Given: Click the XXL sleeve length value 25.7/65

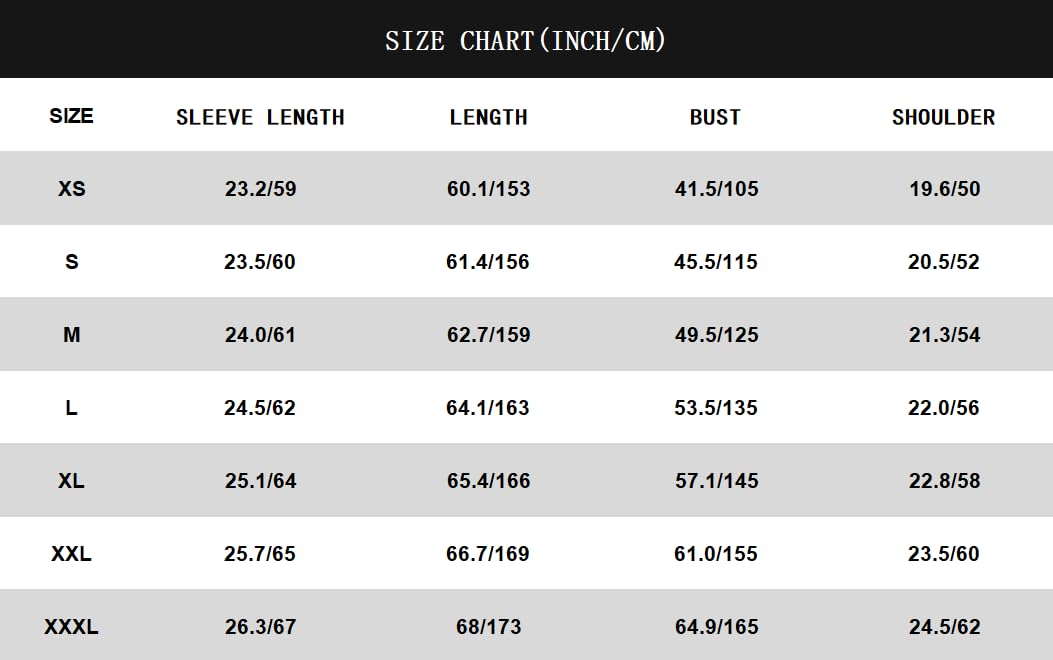Looking at the screenshot, I should (x=260, y=554).
